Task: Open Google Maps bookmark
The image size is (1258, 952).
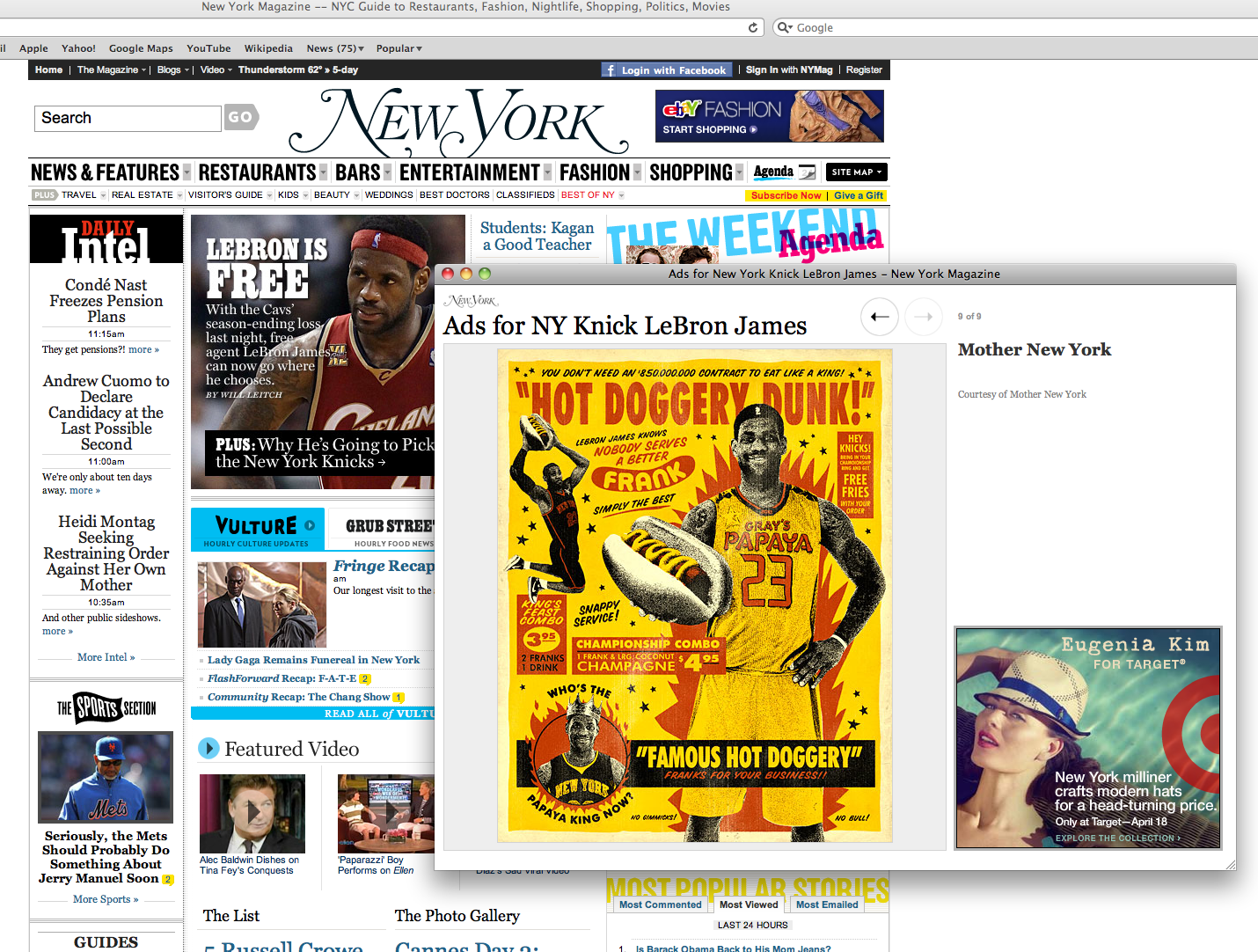Action: (141, 48)
